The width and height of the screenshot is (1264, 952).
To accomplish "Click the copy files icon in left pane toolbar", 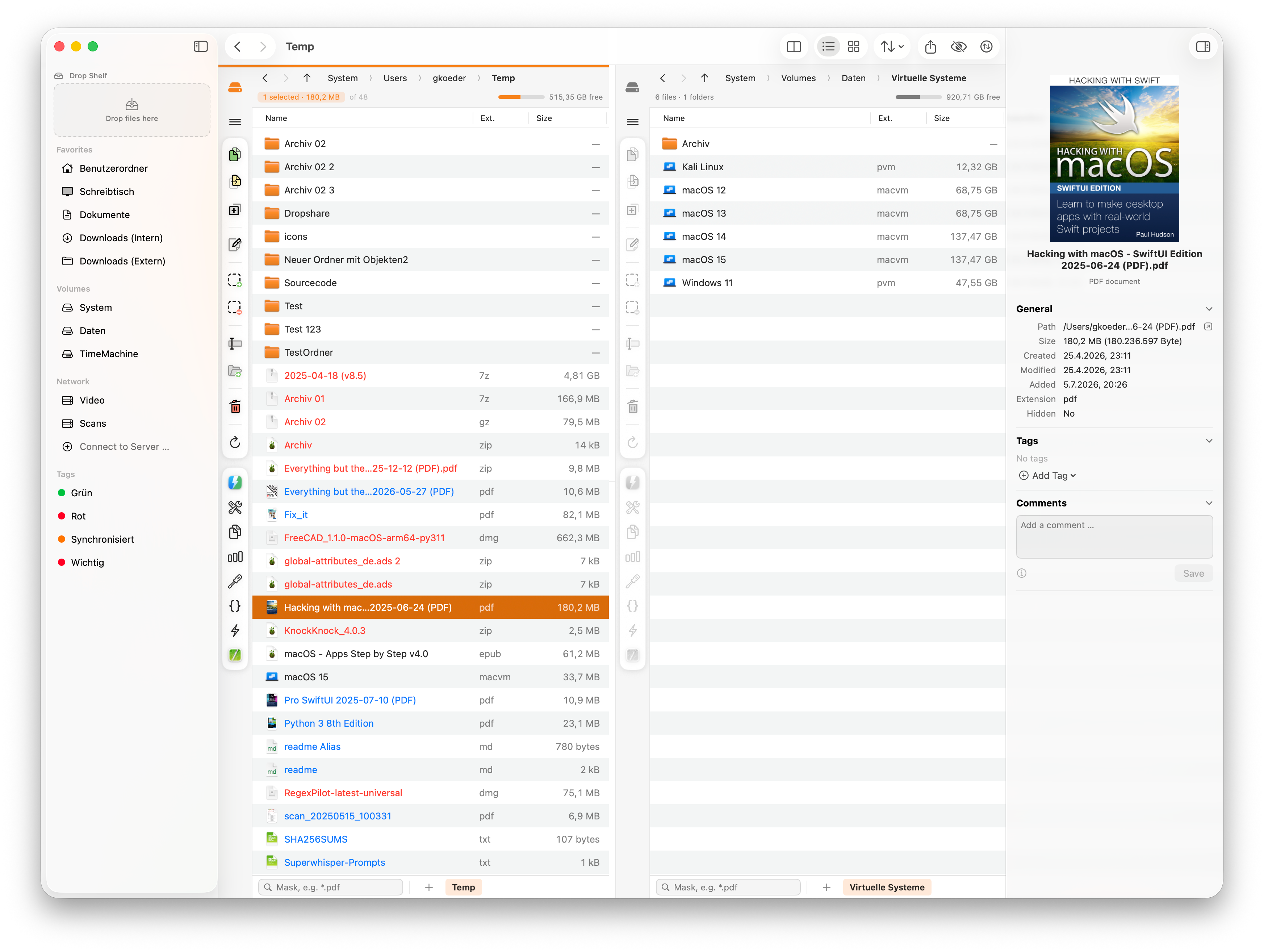I will point(235,154).
